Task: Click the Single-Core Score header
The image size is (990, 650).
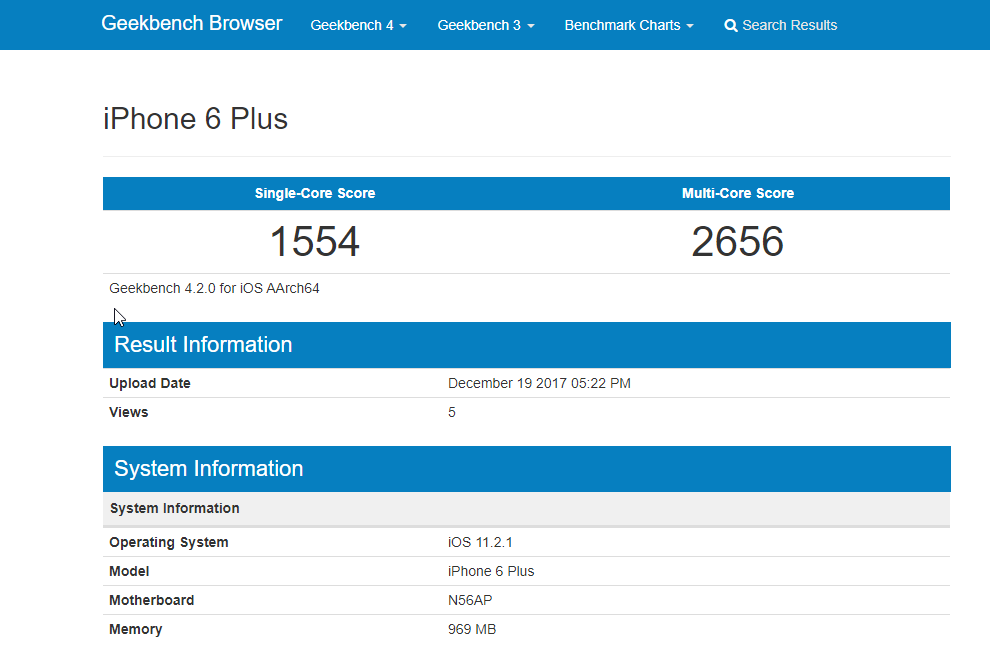Action: [314, 193]
